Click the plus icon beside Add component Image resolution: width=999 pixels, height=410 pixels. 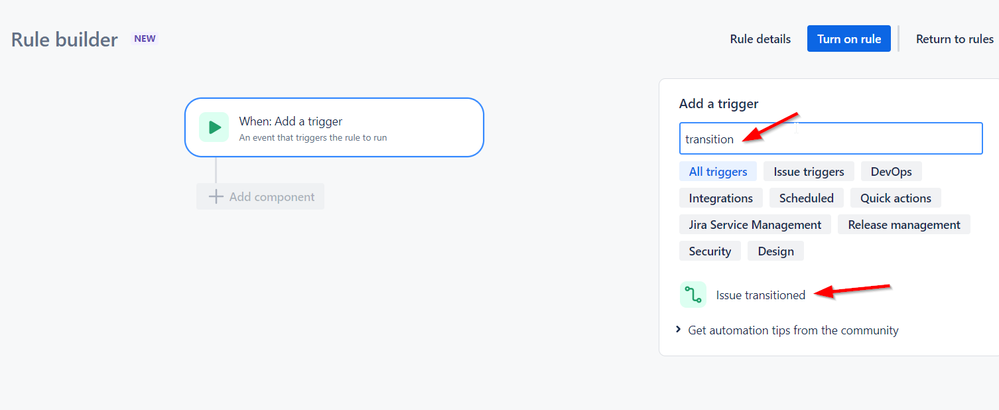pos(215,197)
